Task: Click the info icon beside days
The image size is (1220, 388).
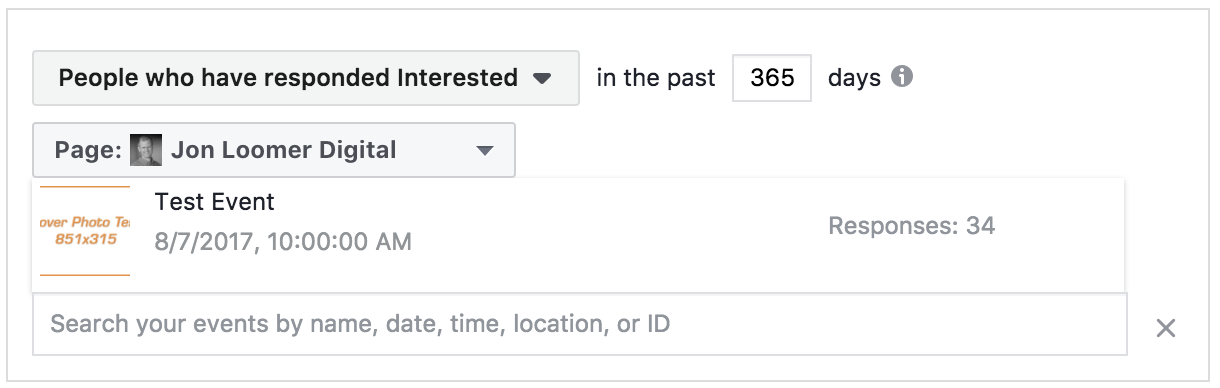Action: [902, 77]
